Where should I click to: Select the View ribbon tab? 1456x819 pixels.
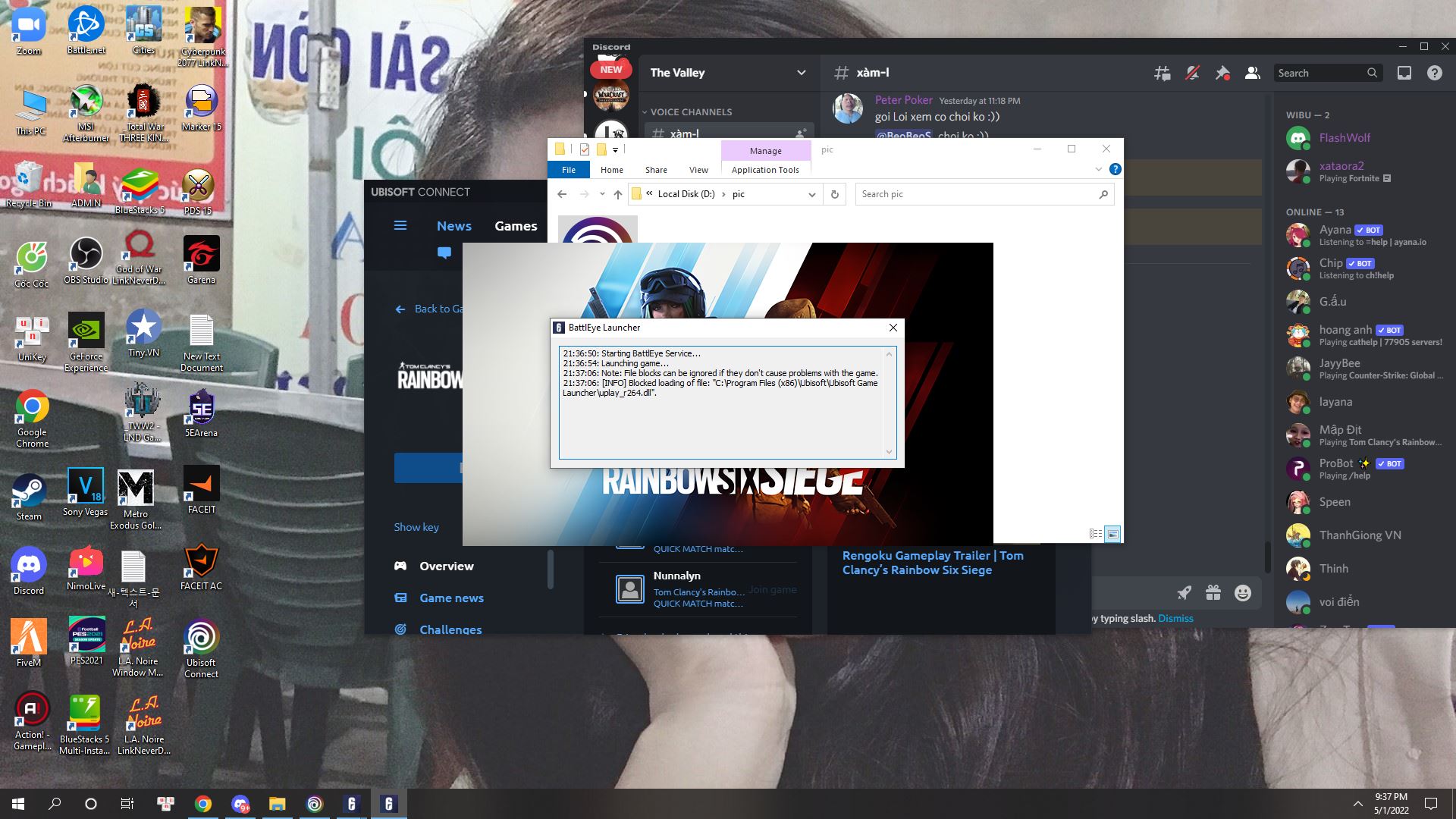(698, 170)
